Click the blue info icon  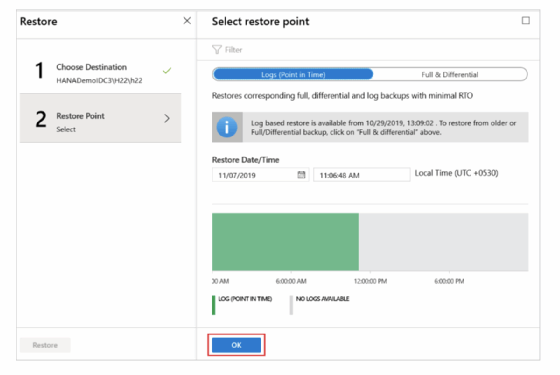(227, 127)
